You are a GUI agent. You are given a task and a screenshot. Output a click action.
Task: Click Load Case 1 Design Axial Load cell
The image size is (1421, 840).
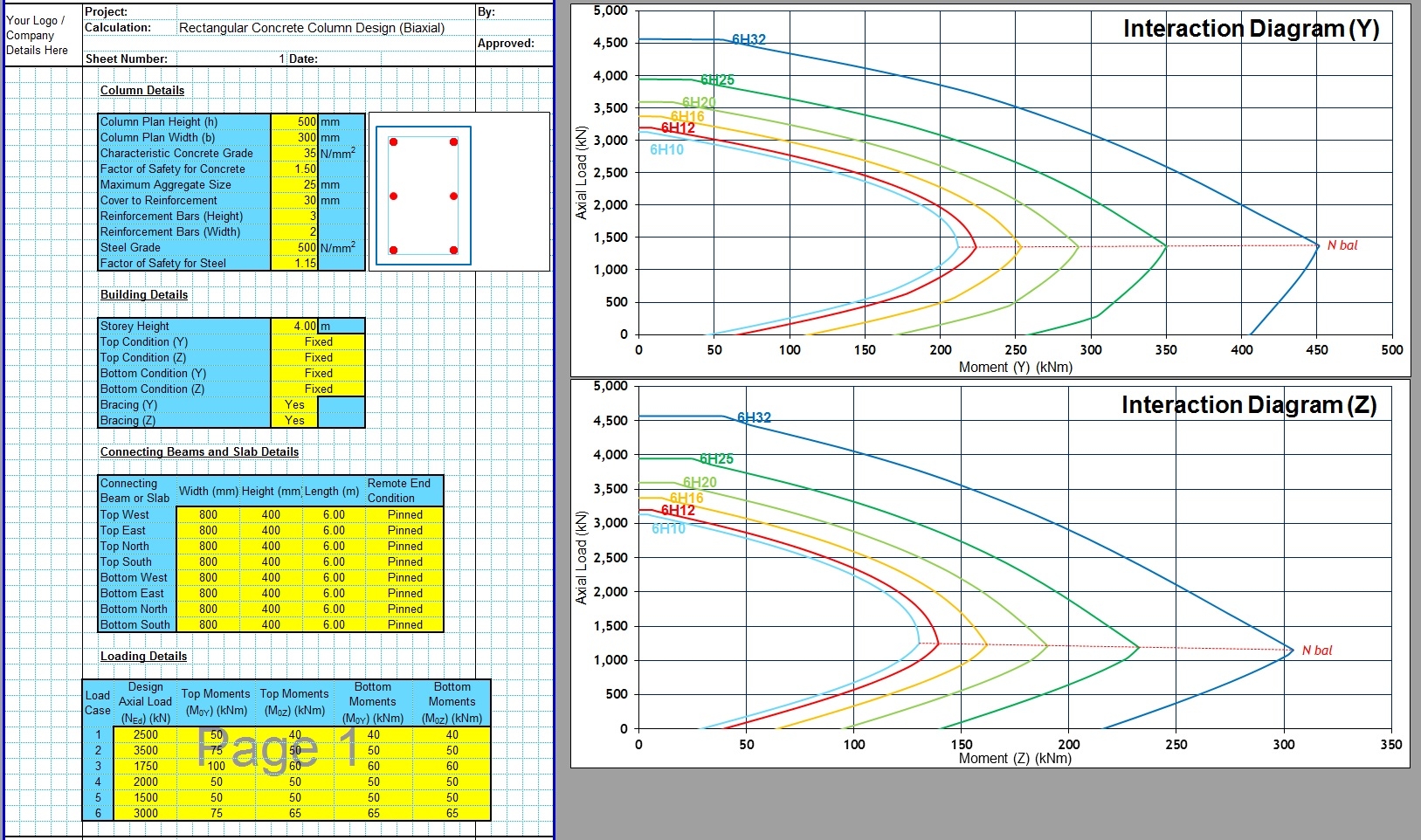145,735
